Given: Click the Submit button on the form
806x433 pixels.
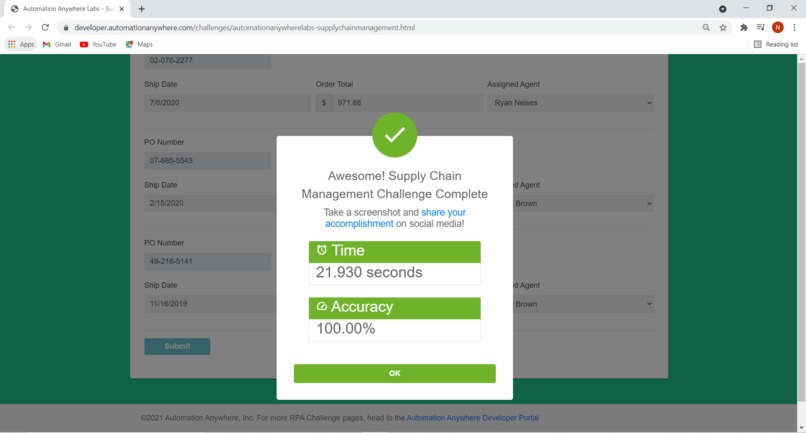Looking at the screenshot, I should 177,346.
